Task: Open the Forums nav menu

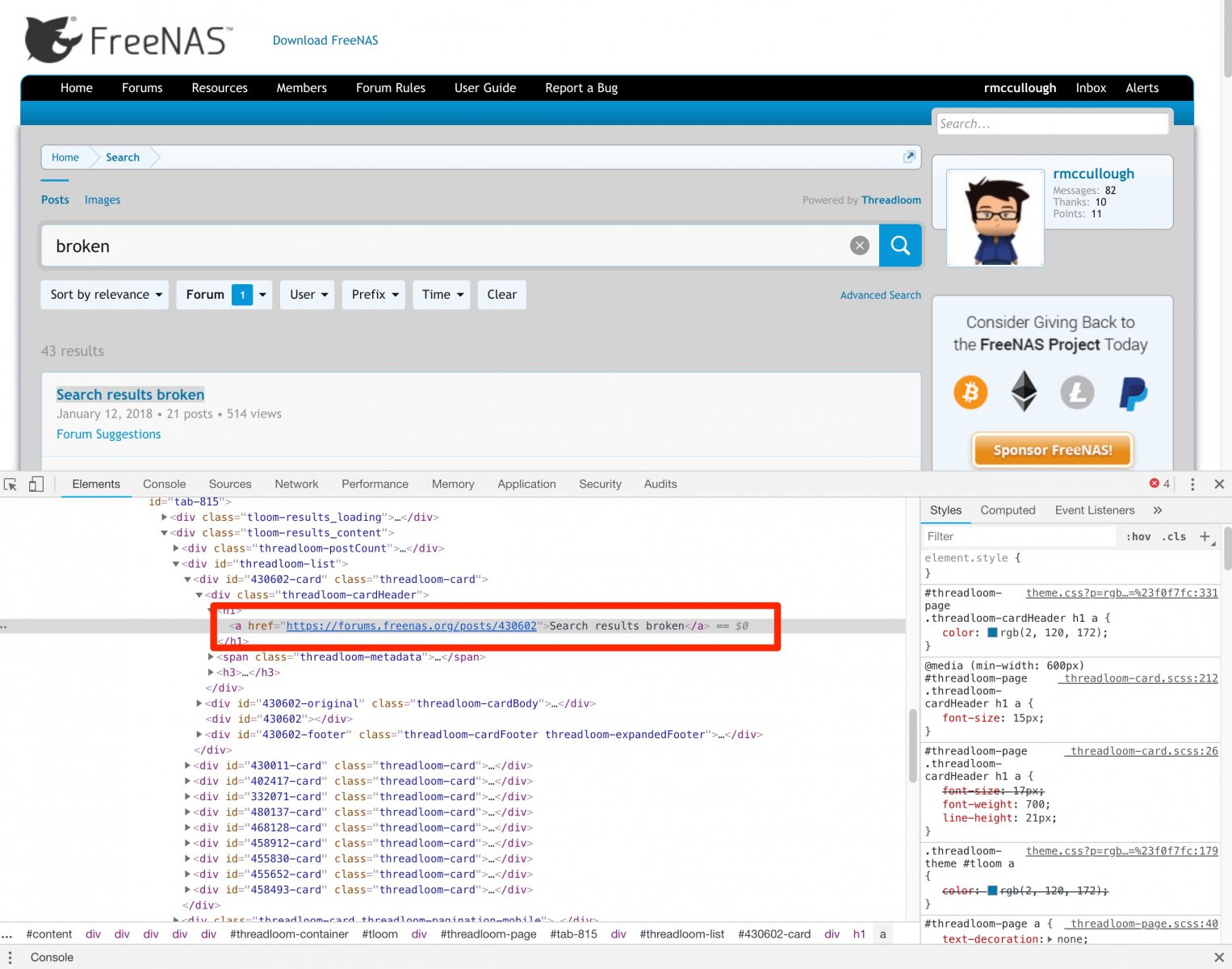Action: point(142,88)
